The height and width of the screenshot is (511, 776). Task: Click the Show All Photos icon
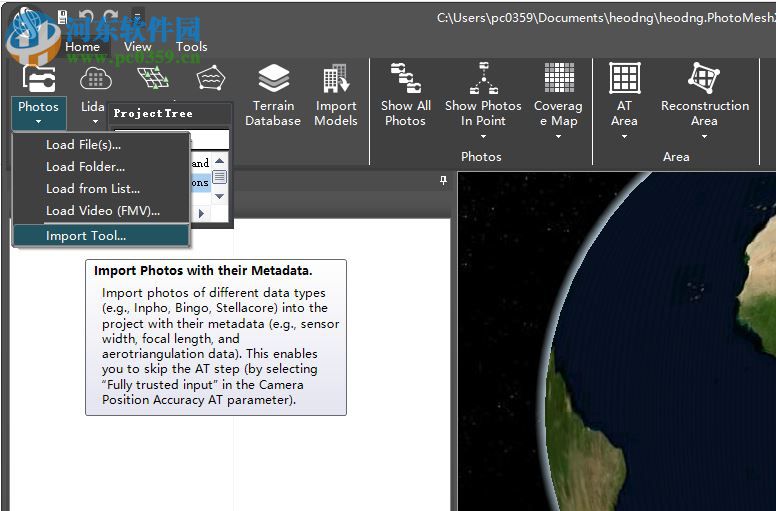(x=405, y=79)
